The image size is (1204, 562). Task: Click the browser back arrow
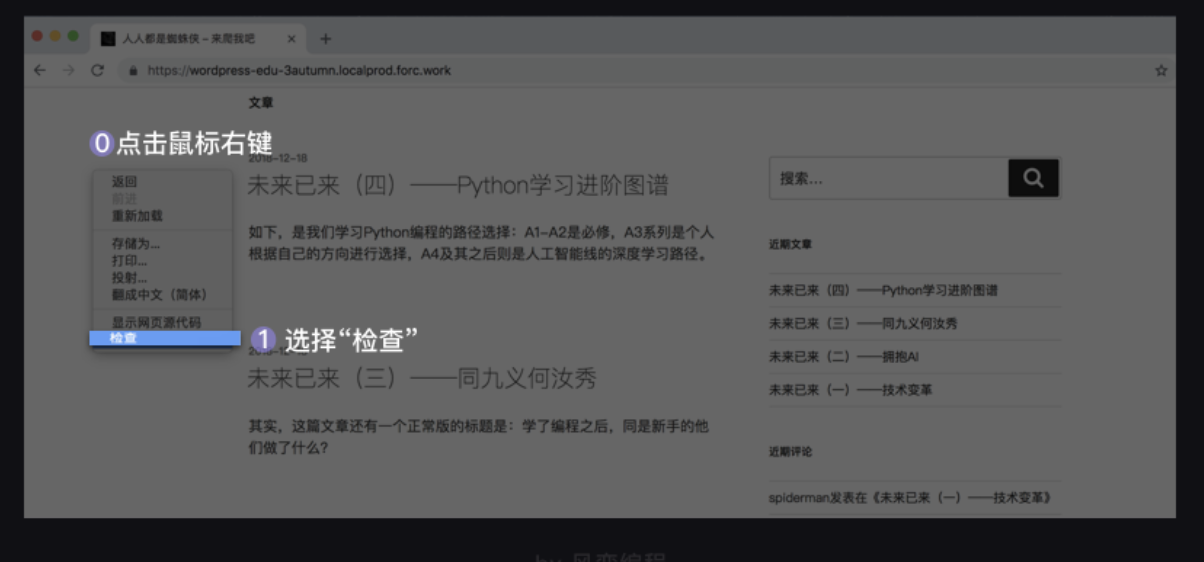[39, 70]
